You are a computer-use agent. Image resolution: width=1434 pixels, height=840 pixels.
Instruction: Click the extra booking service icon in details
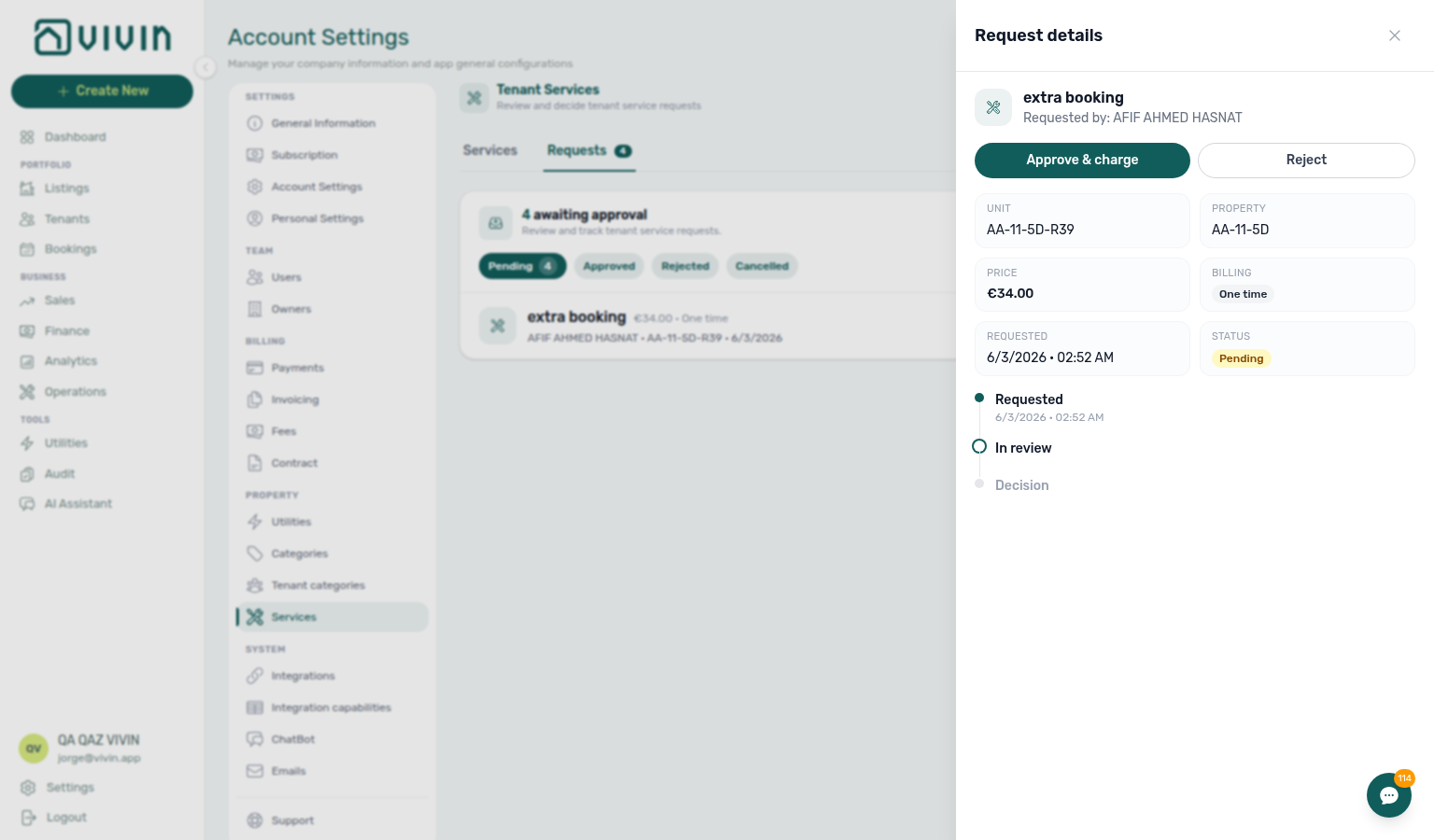993,107
